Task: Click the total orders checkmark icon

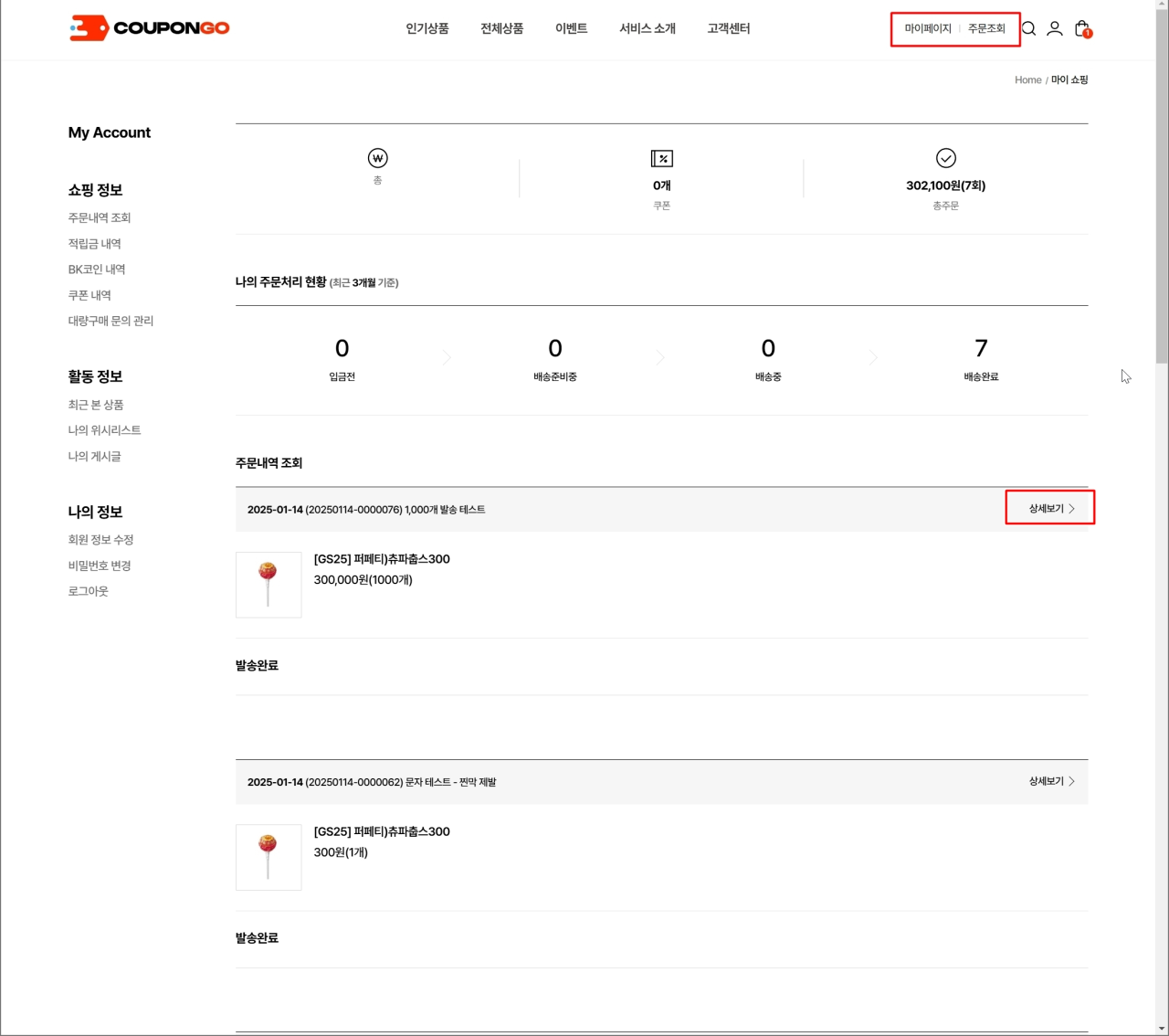Action: [x=945, y=158]
